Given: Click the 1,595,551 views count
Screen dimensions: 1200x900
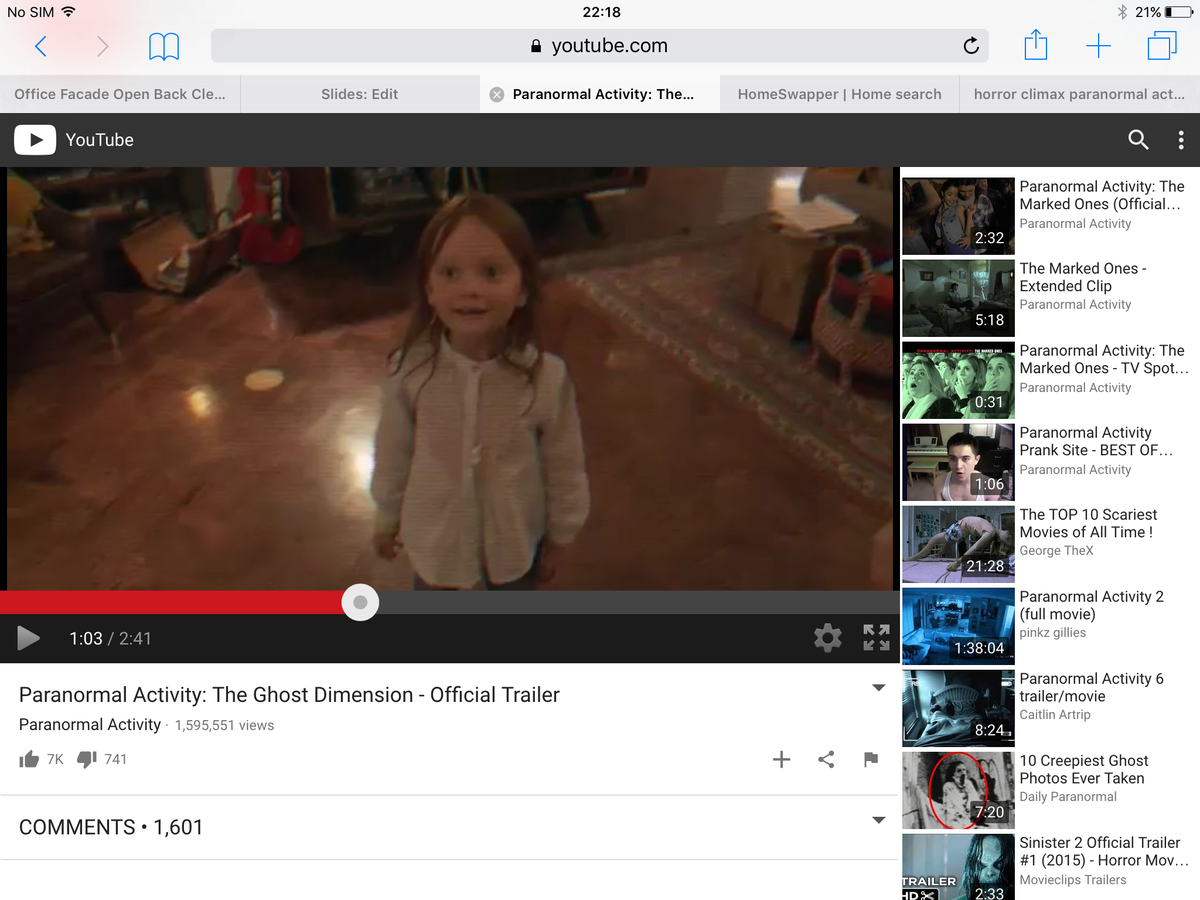Looking at the screenshot, I should [x=224, y=726].
